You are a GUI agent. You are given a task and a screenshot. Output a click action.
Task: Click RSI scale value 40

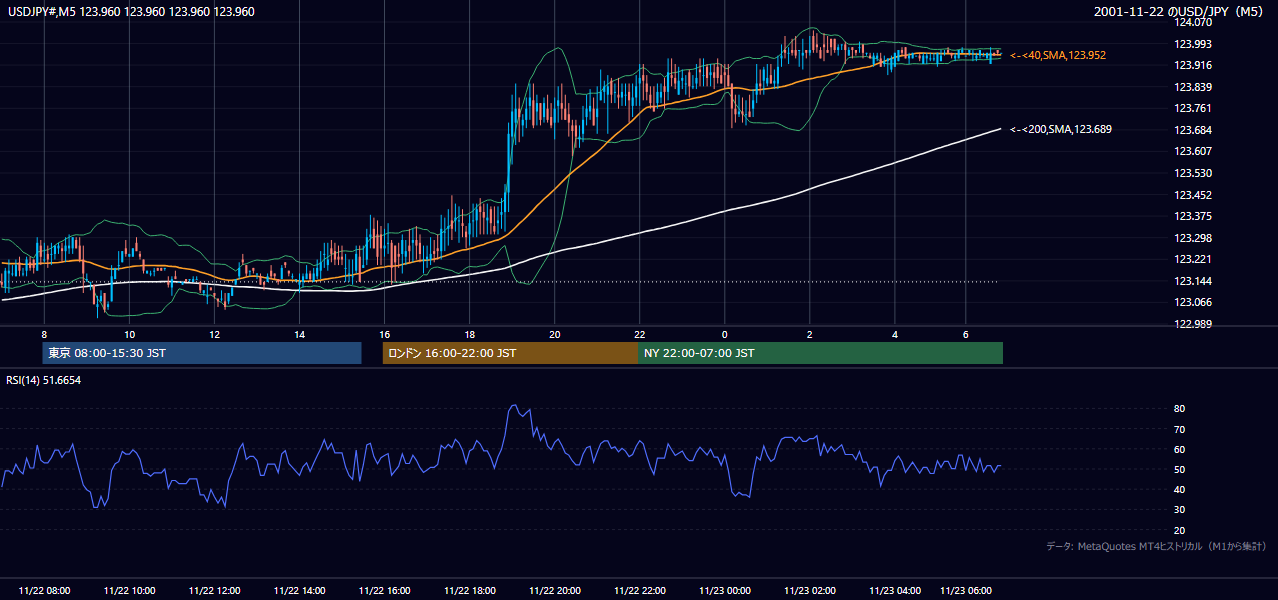click(1180, 489)
